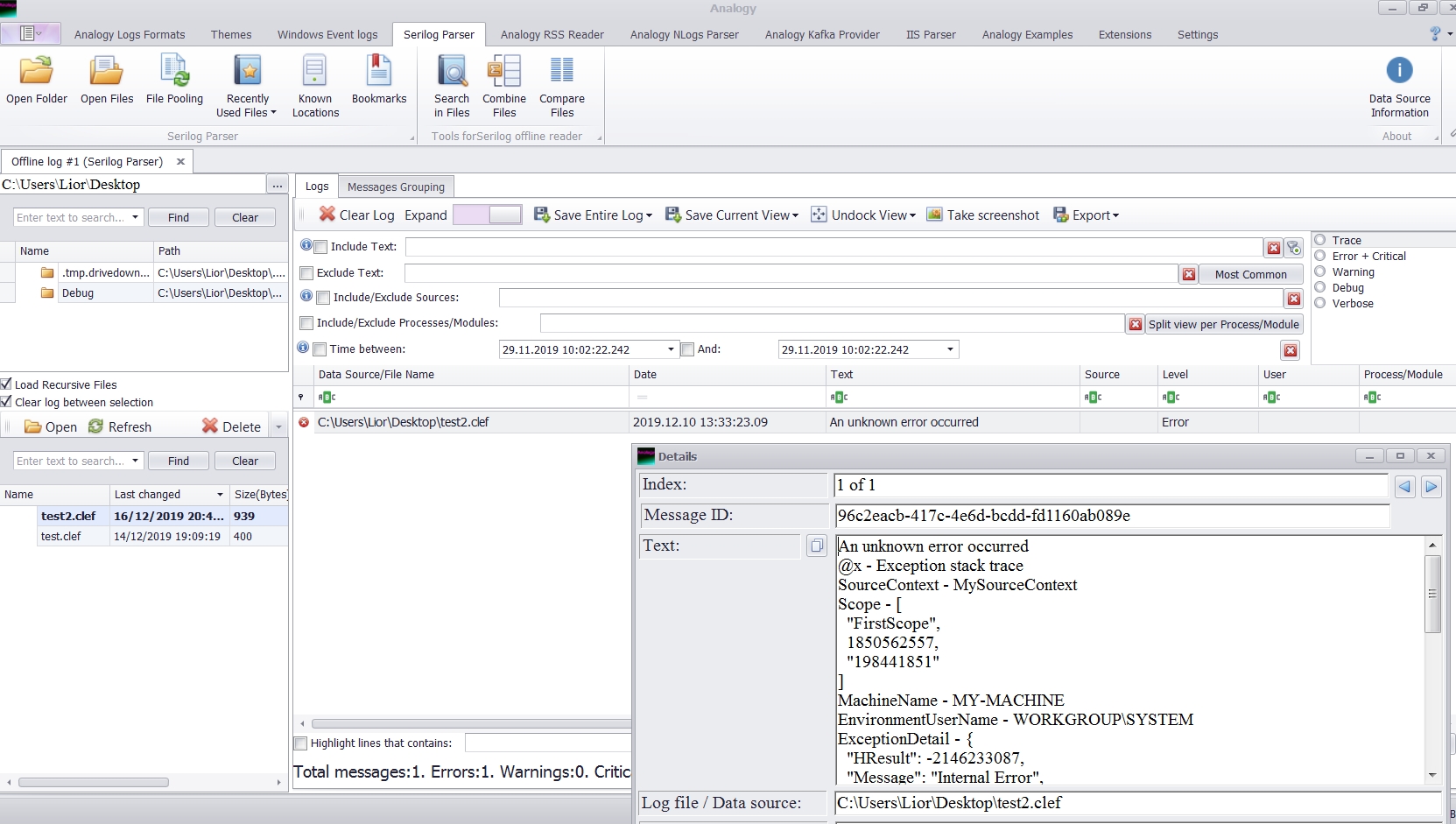Screen dimensions: 1456x824
Task: Click the filter icon beside Include Text
Action: [x=1294, y=248]
